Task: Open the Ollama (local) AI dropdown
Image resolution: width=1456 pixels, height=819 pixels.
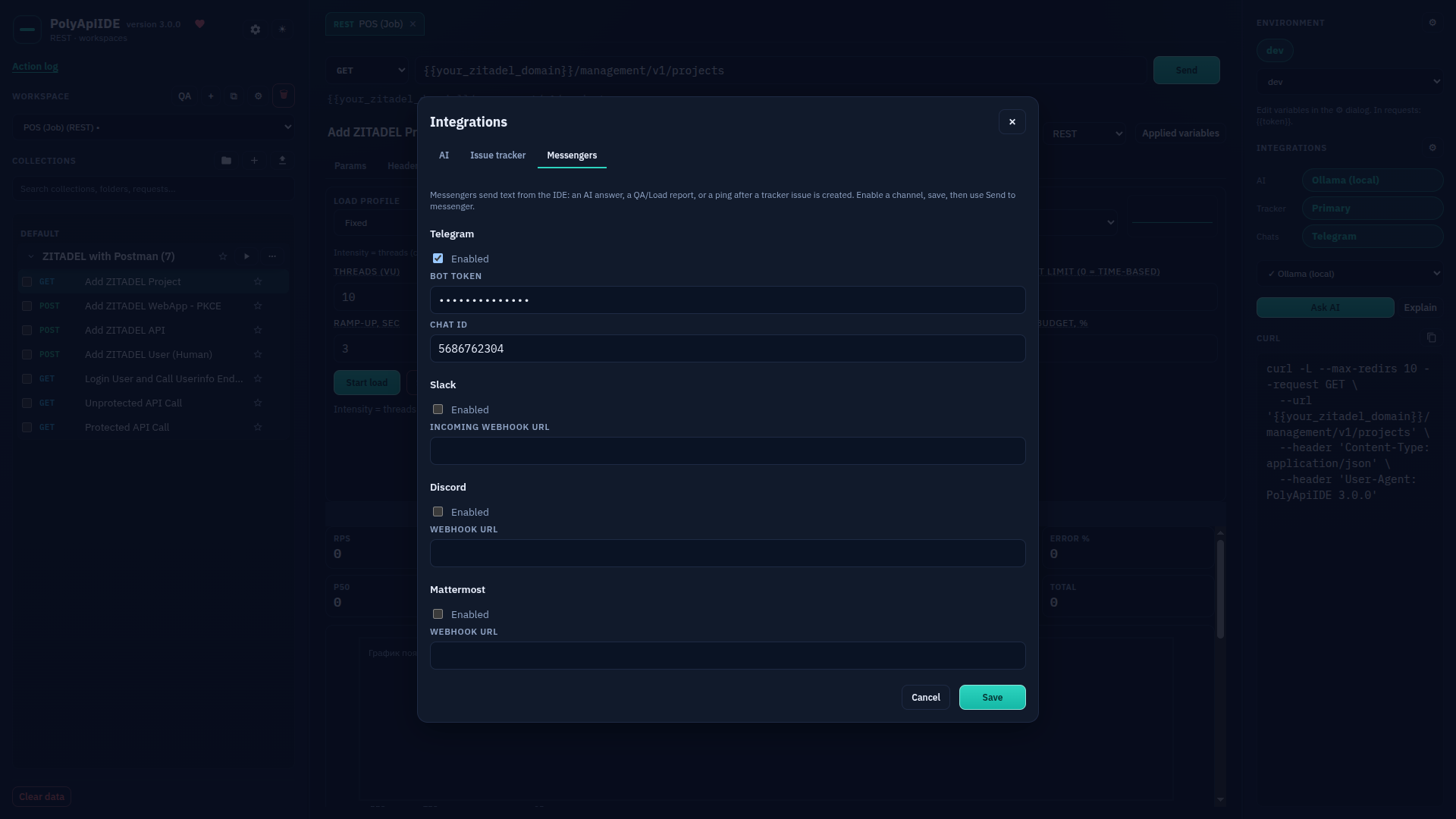Action: [x=1350, y=274]
